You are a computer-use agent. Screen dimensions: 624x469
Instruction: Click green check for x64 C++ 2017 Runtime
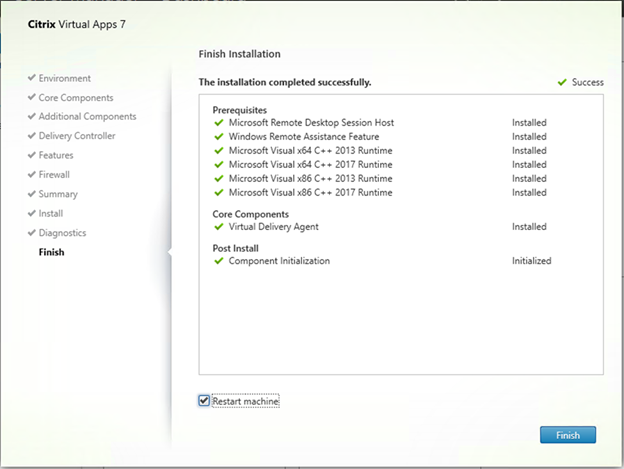pyautogui.click(x=218, y=165)
